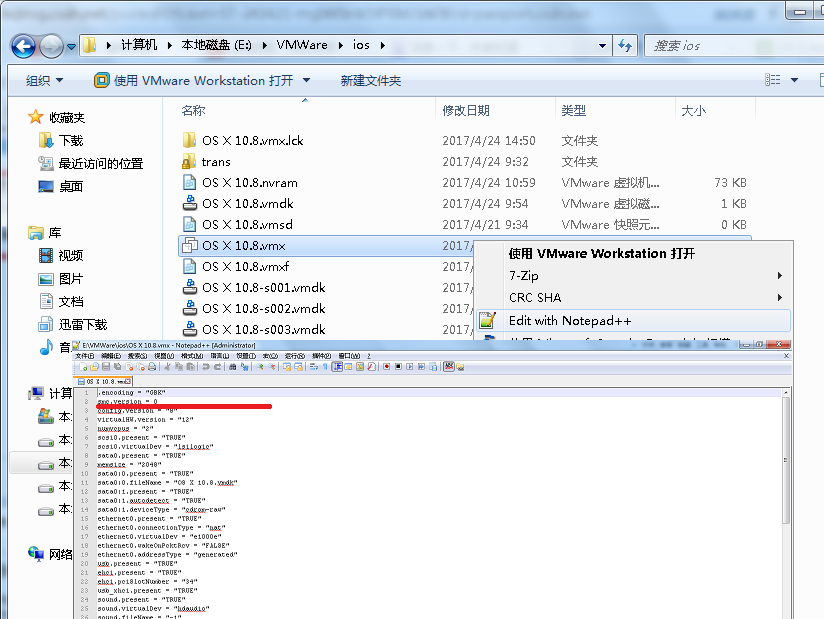
Task: Choose 使用 VMware Workstation 打开 in context menu
Action: (633, 253)
